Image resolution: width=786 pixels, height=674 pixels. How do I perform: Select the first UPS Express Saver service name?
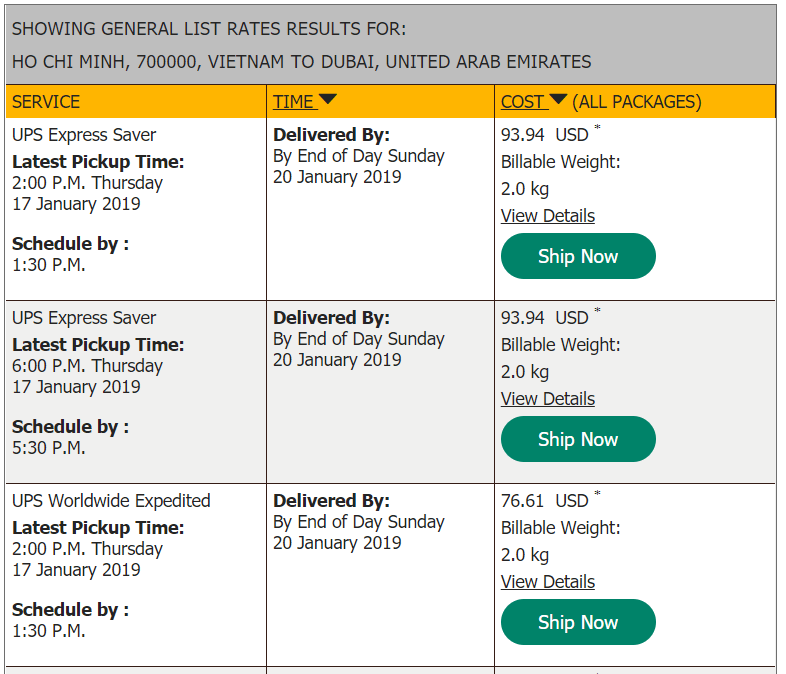point(84,135)
